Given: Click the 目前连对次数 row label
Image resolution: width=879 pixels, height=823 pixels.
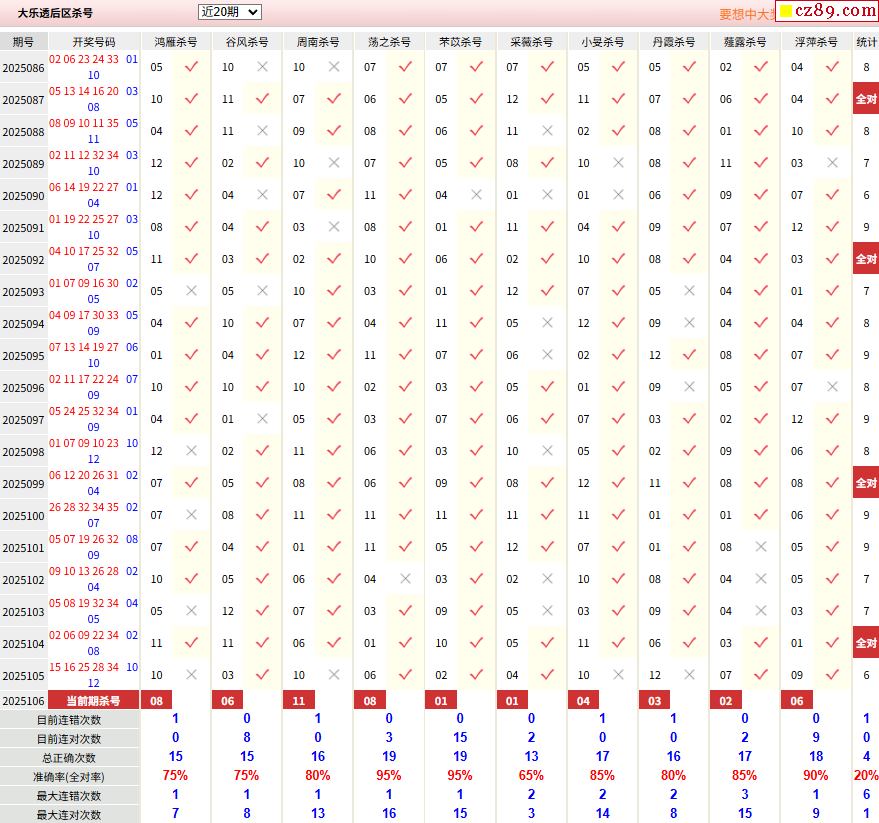Looking at the screenshot, I should [x=69, y=738].
